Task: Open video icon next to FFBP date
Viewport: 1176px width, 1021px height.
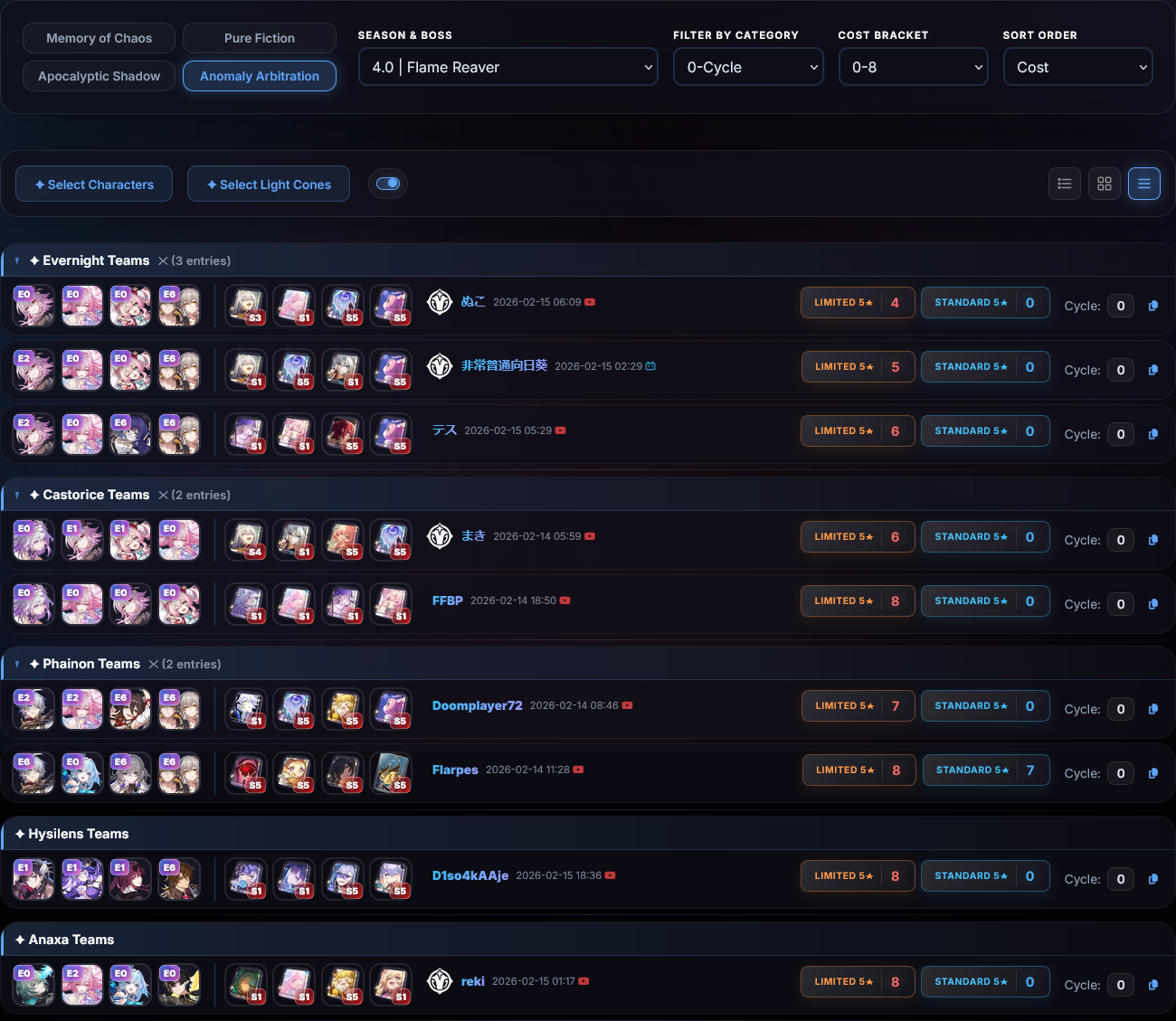Action: pyautogui.click(x=564, y=600)
